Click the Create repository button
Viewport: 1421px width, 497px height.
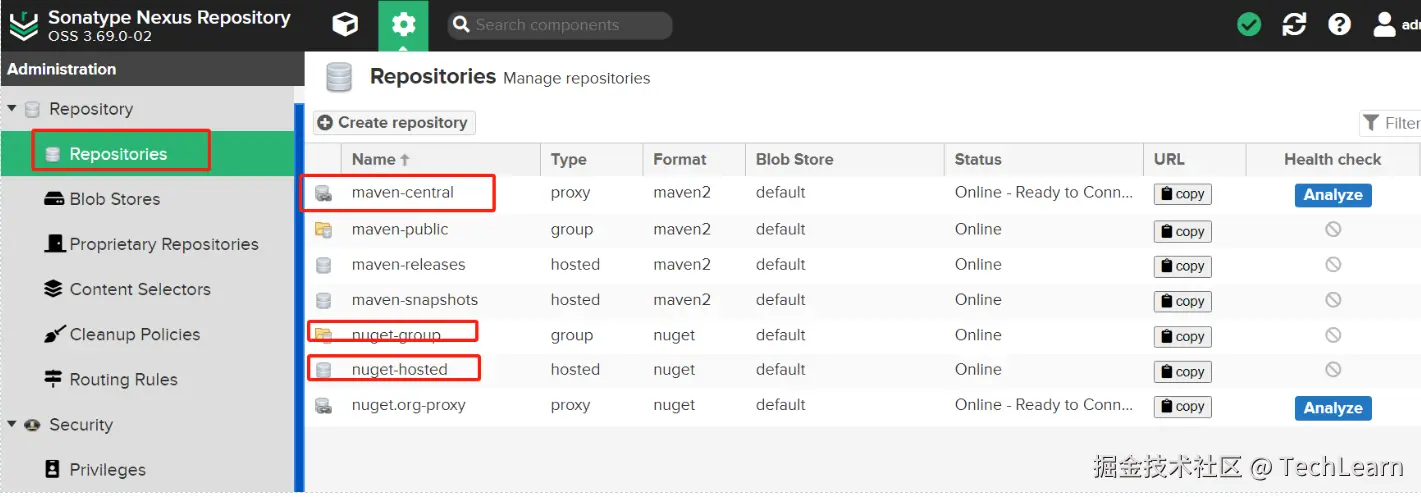coord(394,122)
